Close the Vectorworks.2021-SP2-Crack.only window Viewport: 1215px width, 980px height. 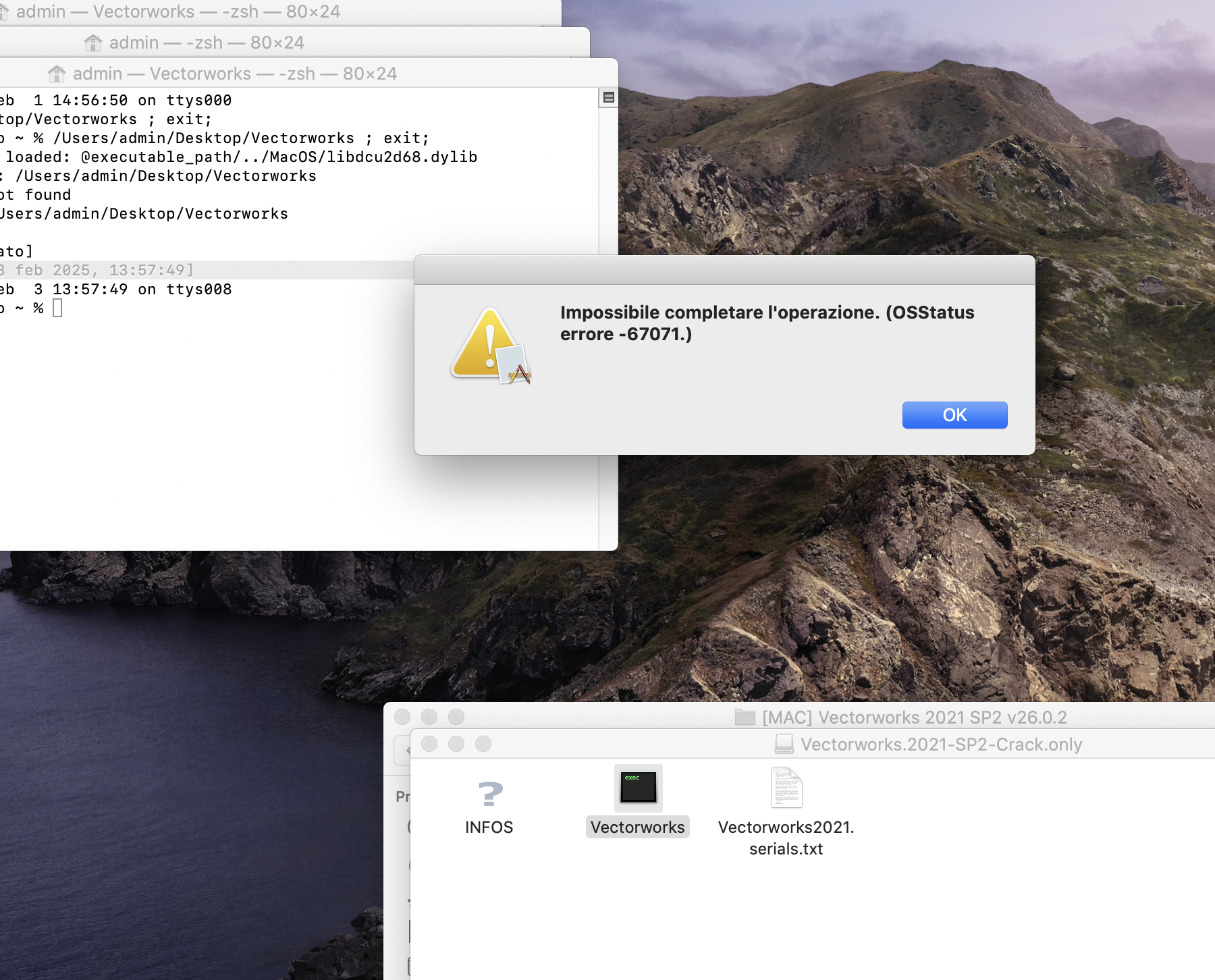coord(429,744)
